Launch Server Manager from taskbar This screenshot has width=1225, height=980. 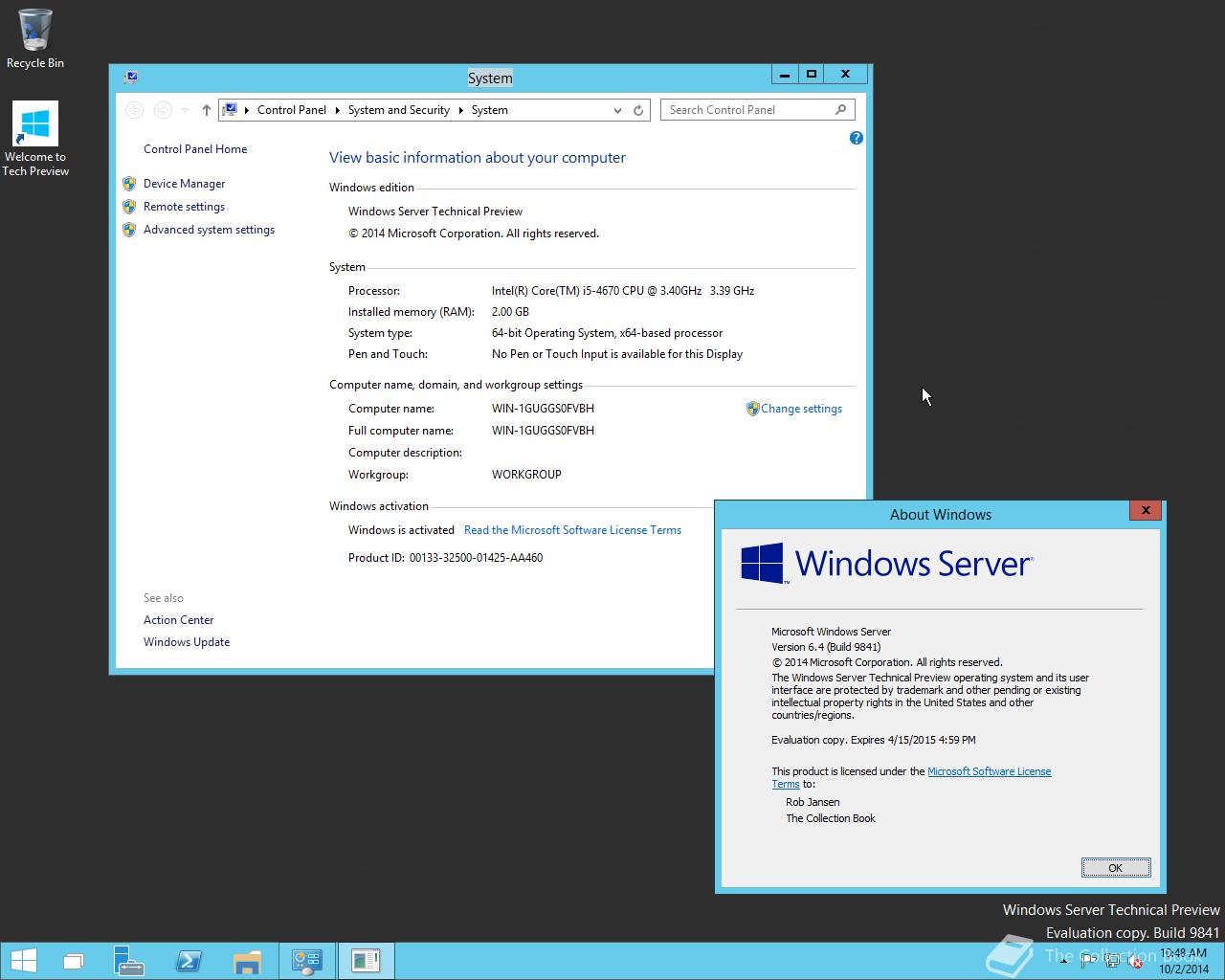tap(128, 961)
